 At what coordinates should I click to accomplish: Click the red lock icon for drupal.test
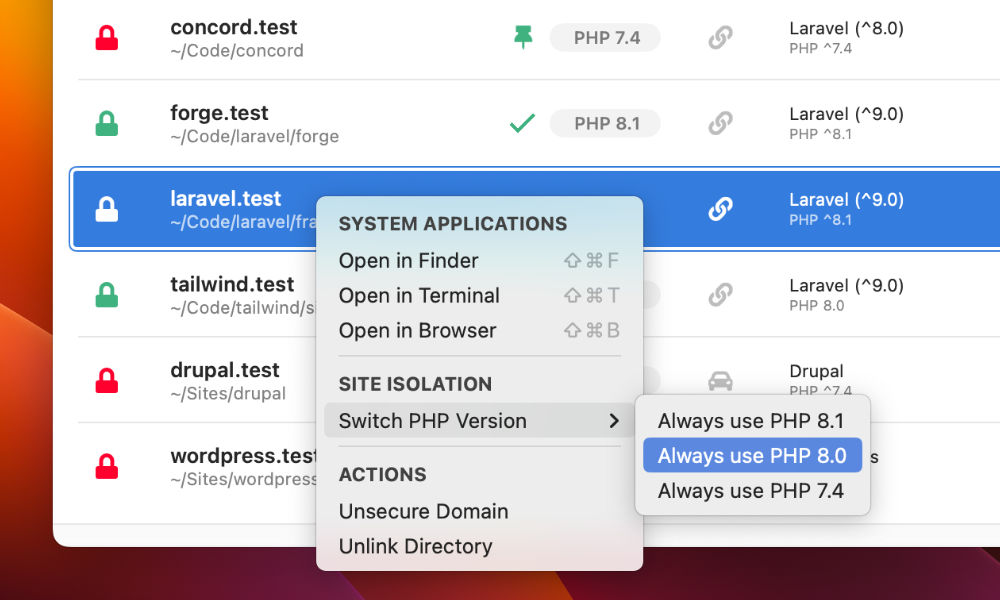click(x=107, y=381)
